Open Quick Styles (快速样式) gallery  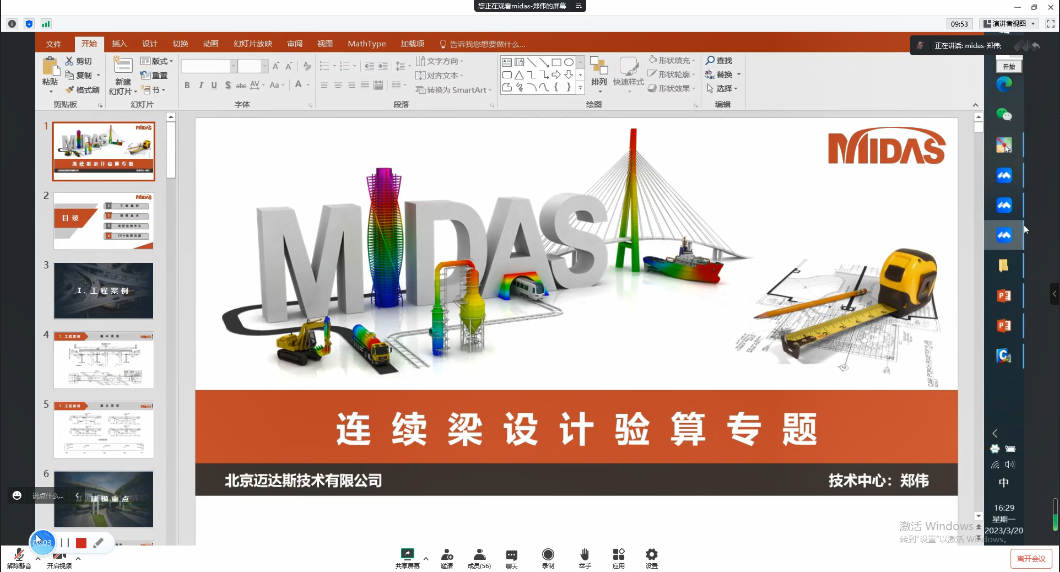point(629,73)
